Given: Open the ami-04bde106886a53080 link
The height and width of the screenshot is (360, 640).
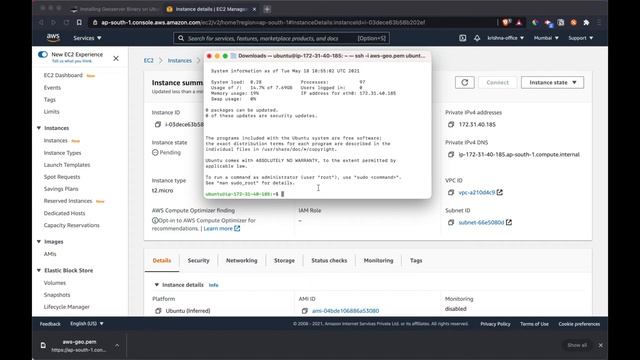Looking at the screenshot, I should pos(345,311).
